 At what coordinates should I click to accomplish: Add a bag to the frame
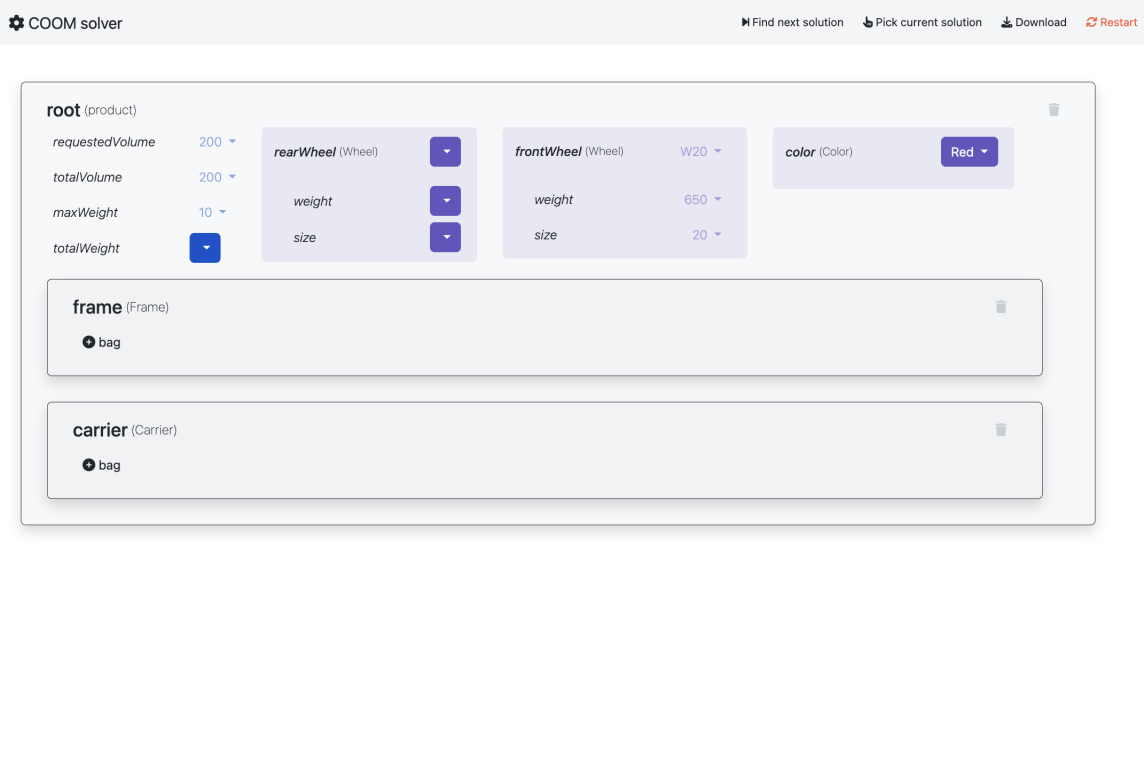[x=101, y=342]
